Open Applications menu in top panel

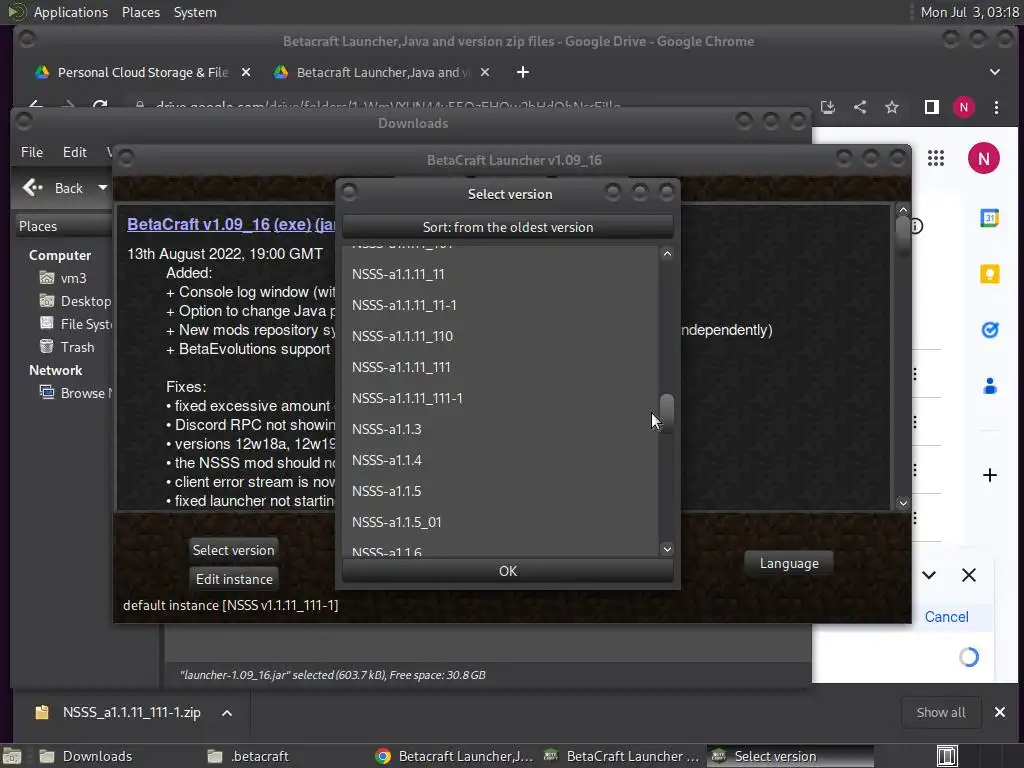[x=71, y=12]
